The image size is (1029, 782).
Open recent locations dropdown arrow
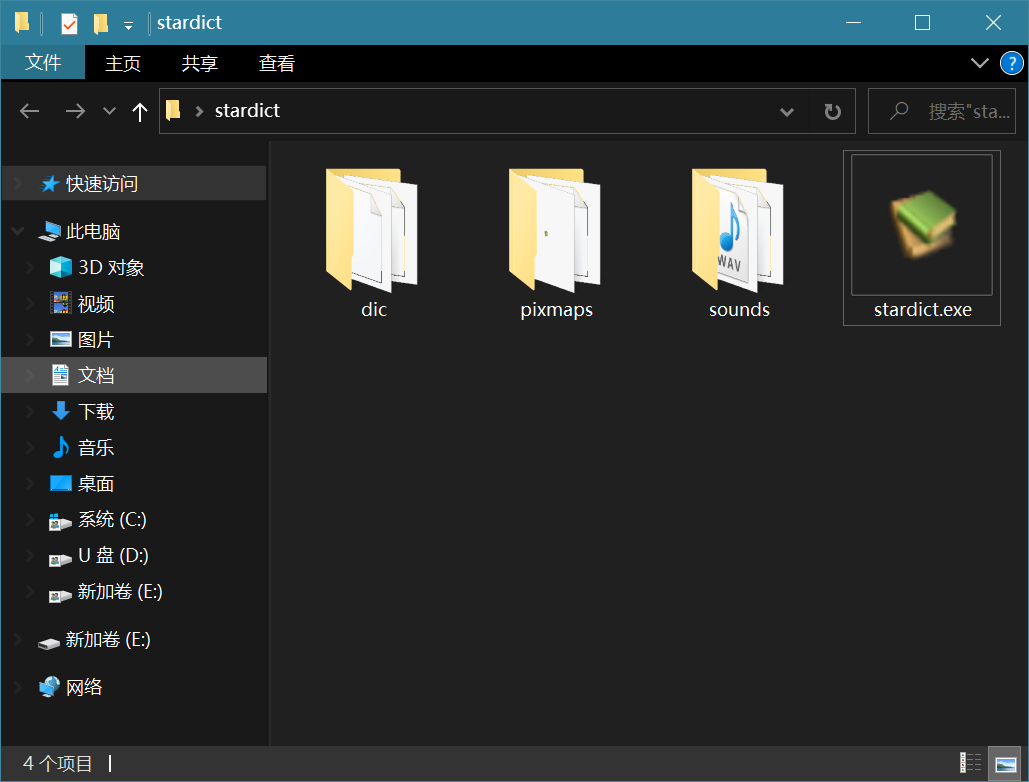(x=110, y=111)
